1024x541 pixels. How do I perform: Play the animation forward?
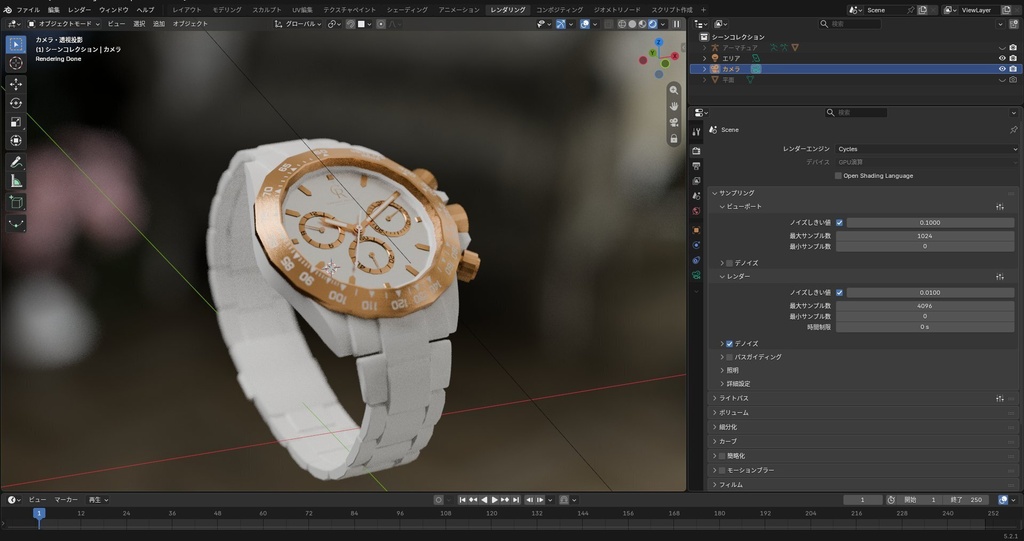494,500
